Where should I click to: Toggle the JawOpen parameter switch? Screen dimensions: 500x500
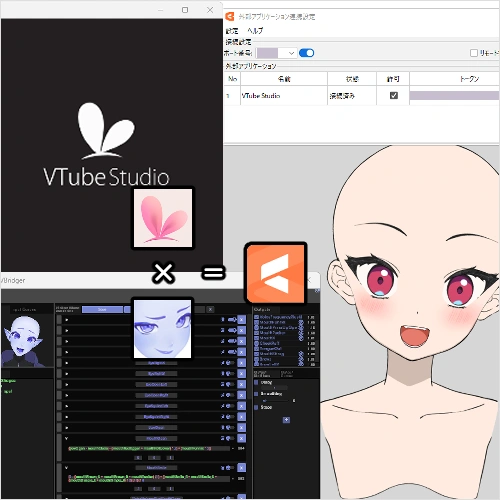click(230, 427)
